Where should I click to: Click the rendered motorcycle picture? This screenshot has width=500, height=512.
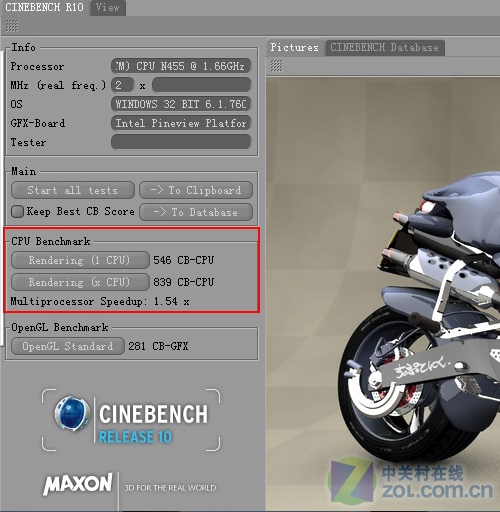pyautogui.click(x=383, y=293)
